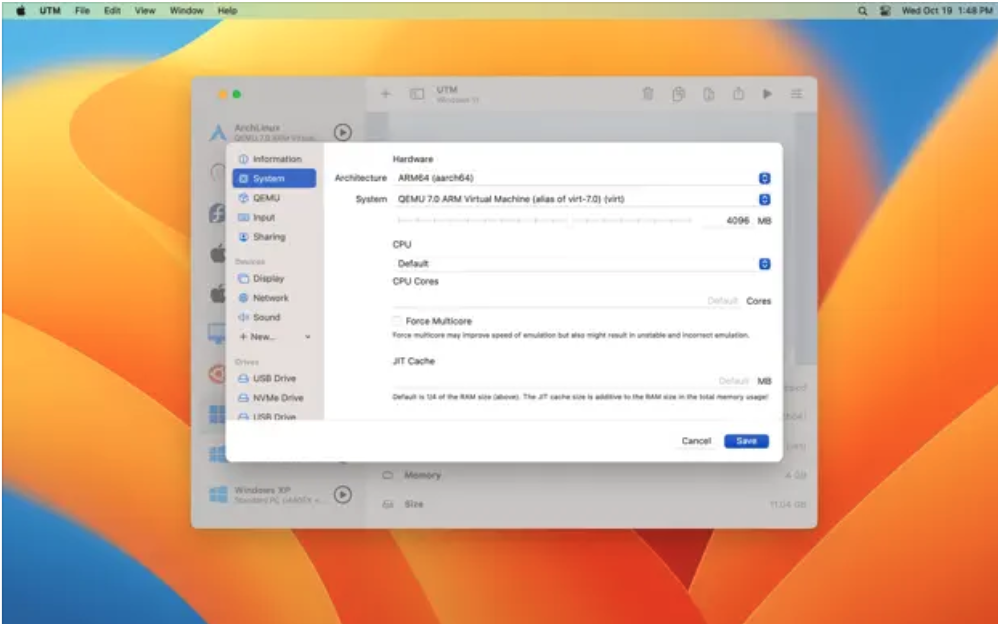
Task: Open the Window menu
Action: click(186, 10)
